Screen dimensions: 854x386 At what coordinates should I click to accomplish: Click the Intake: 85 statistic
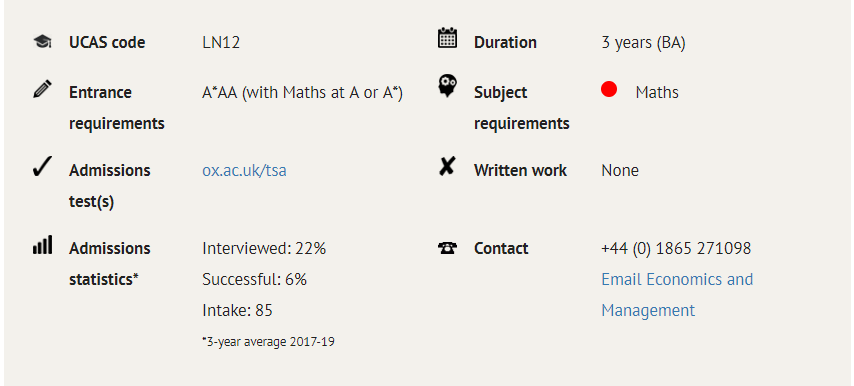point(237,311)
